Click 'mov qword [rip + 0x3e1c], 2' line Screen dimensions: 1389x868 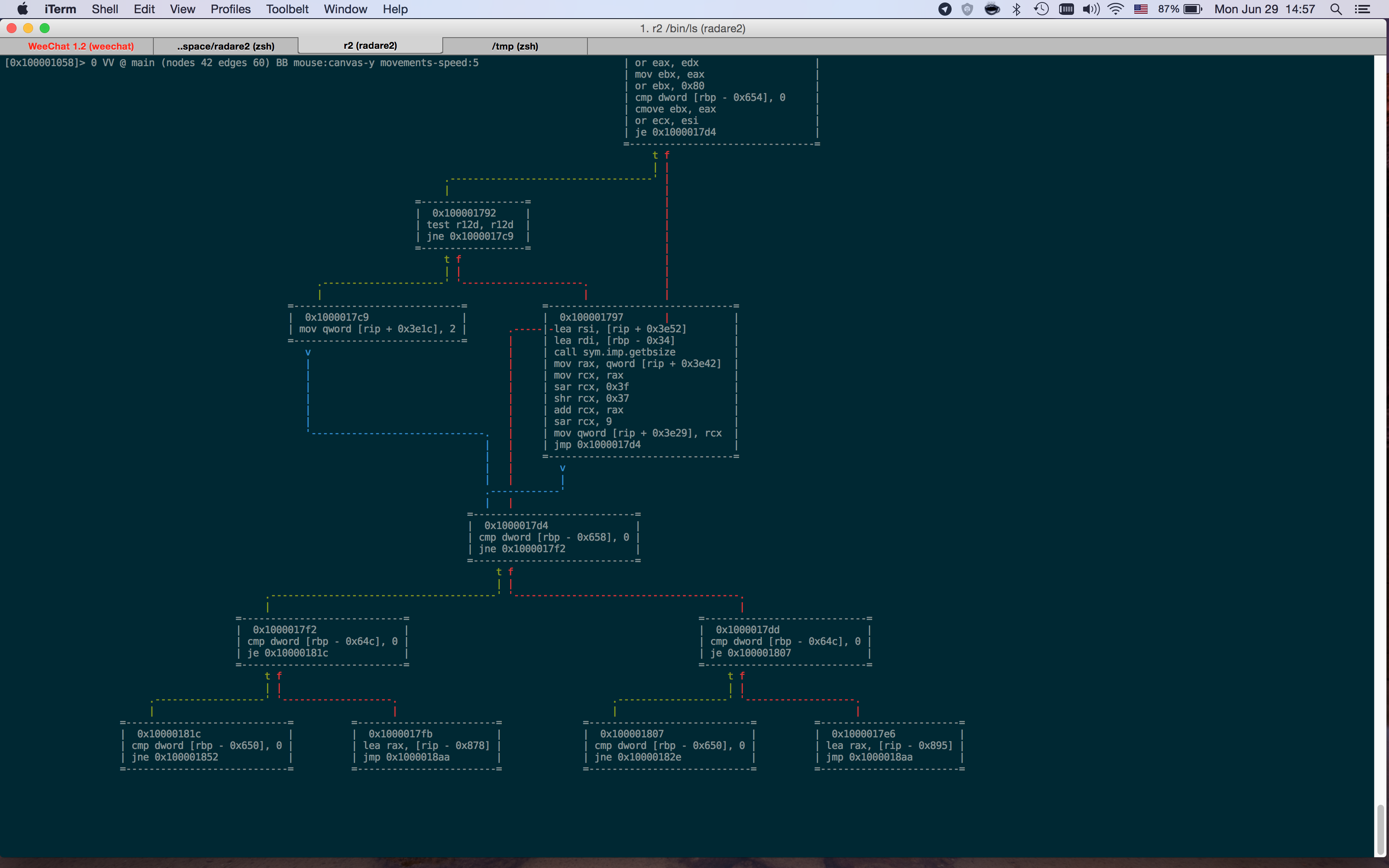click(x=377, y=329)
